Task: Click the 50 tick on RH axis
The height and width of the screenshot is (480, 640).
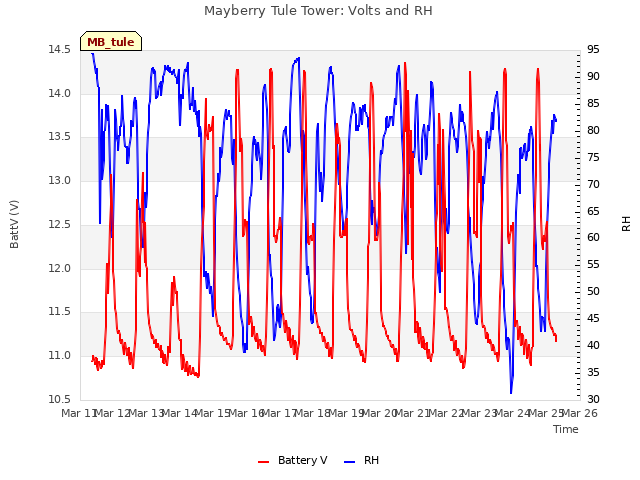Action: coord(593,291)
